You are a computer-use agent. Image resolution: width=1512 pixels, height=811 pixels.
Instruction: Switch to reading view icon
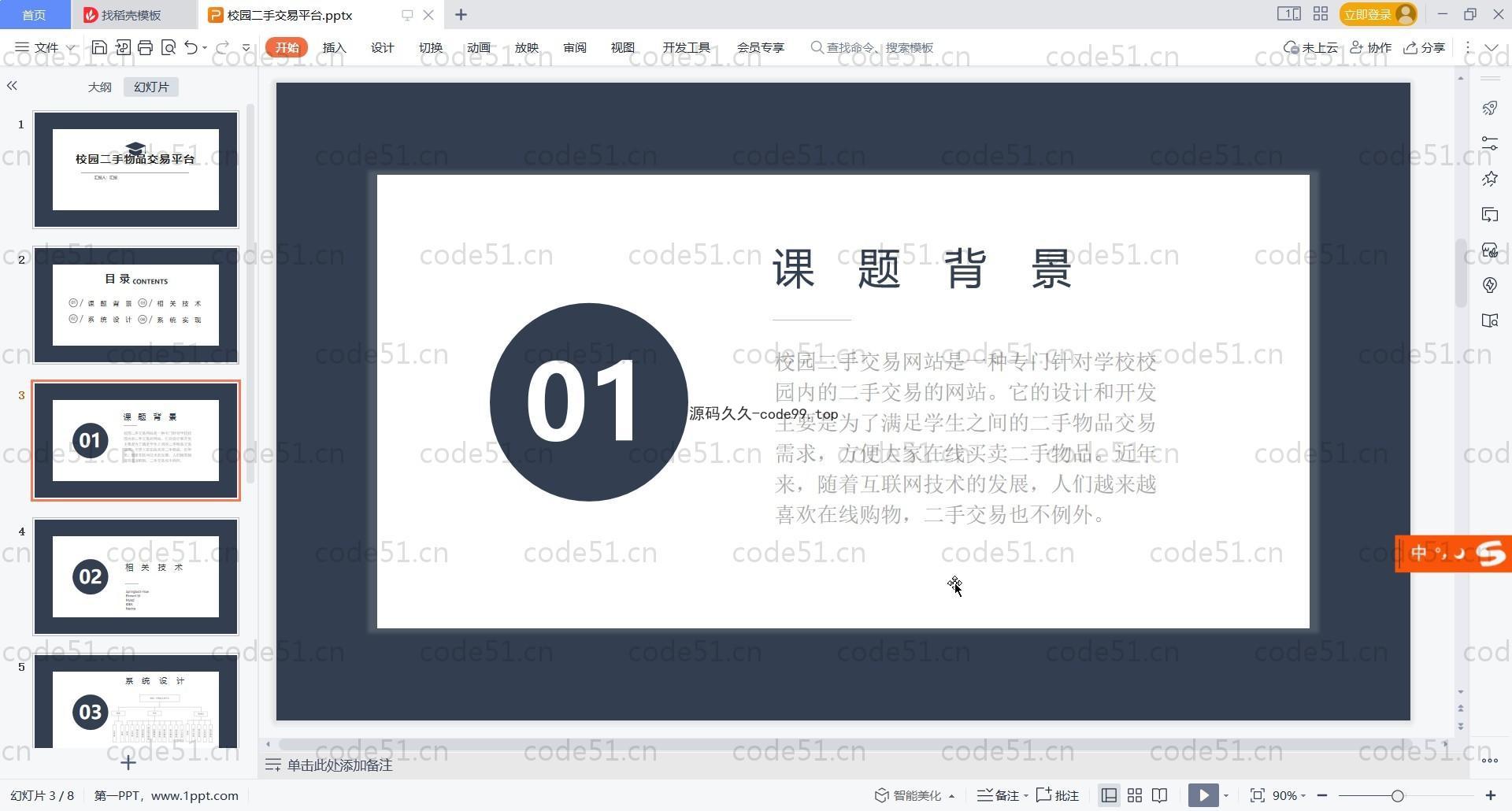coord(1159,795)
